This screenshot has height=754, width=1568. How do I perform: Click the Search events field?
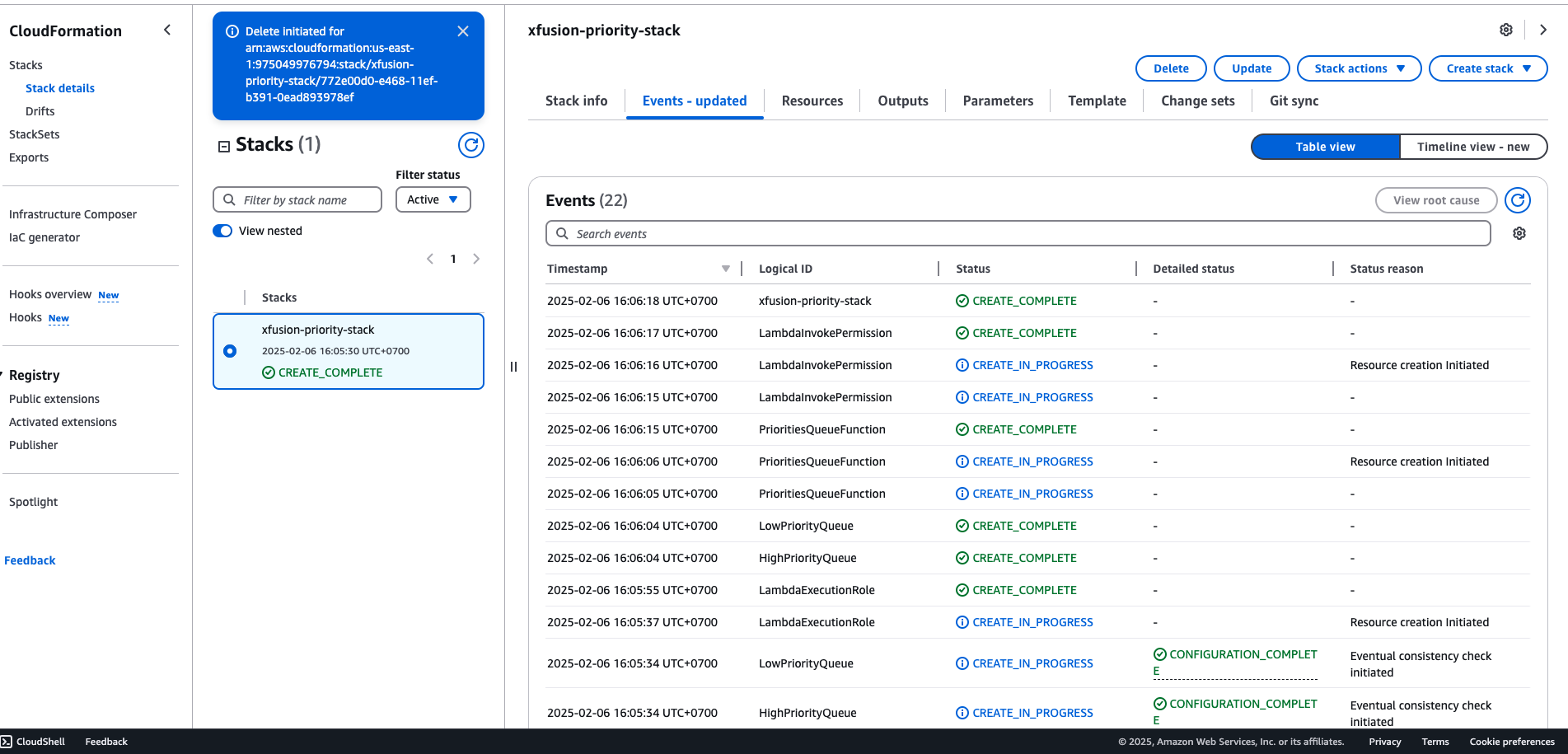(x=1018, y=234)
